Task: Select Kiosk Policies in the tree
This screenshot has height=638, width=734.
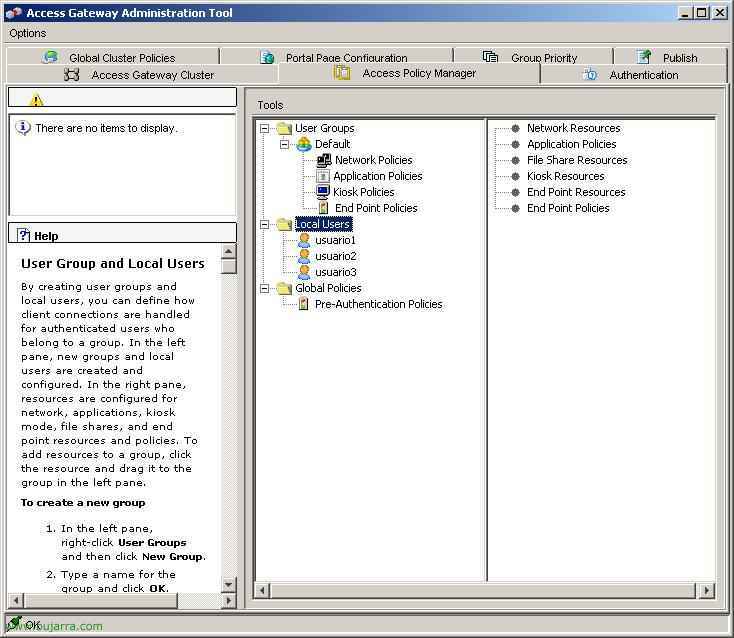Action: [x=364, y=192]
